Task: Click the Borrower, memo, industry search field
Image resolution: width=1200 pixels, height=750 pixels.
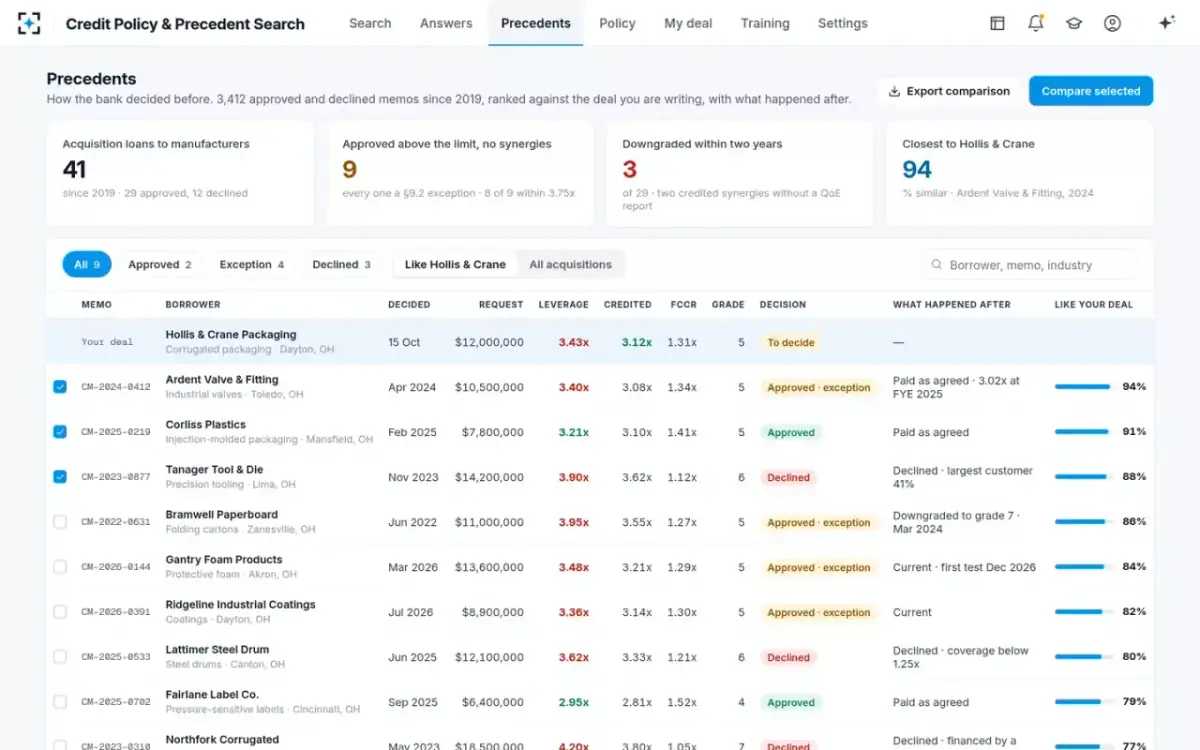Action: [1029, 265]
